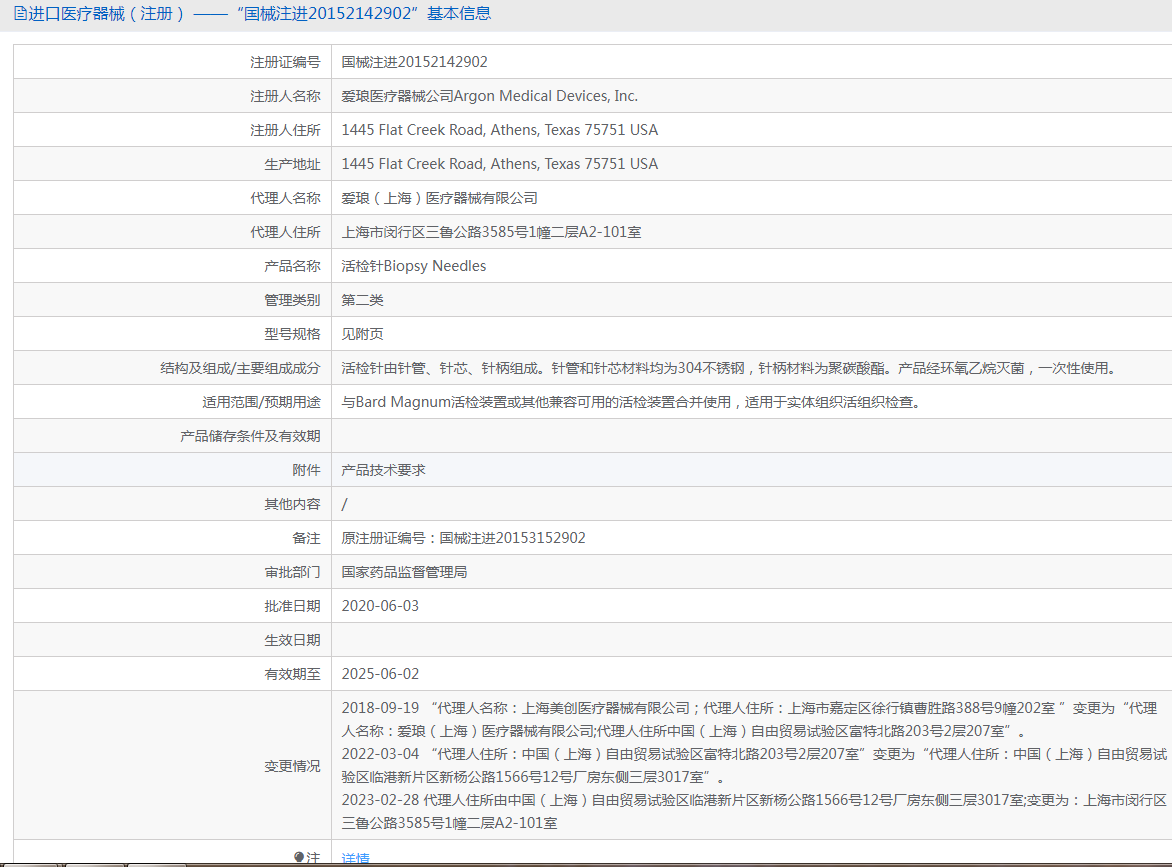Select the agent name 爱琅（上海）医疗器械有限公司 in 代理人名称 row
The width and height of the screenshot is (1172, 867).
(439, 198)
